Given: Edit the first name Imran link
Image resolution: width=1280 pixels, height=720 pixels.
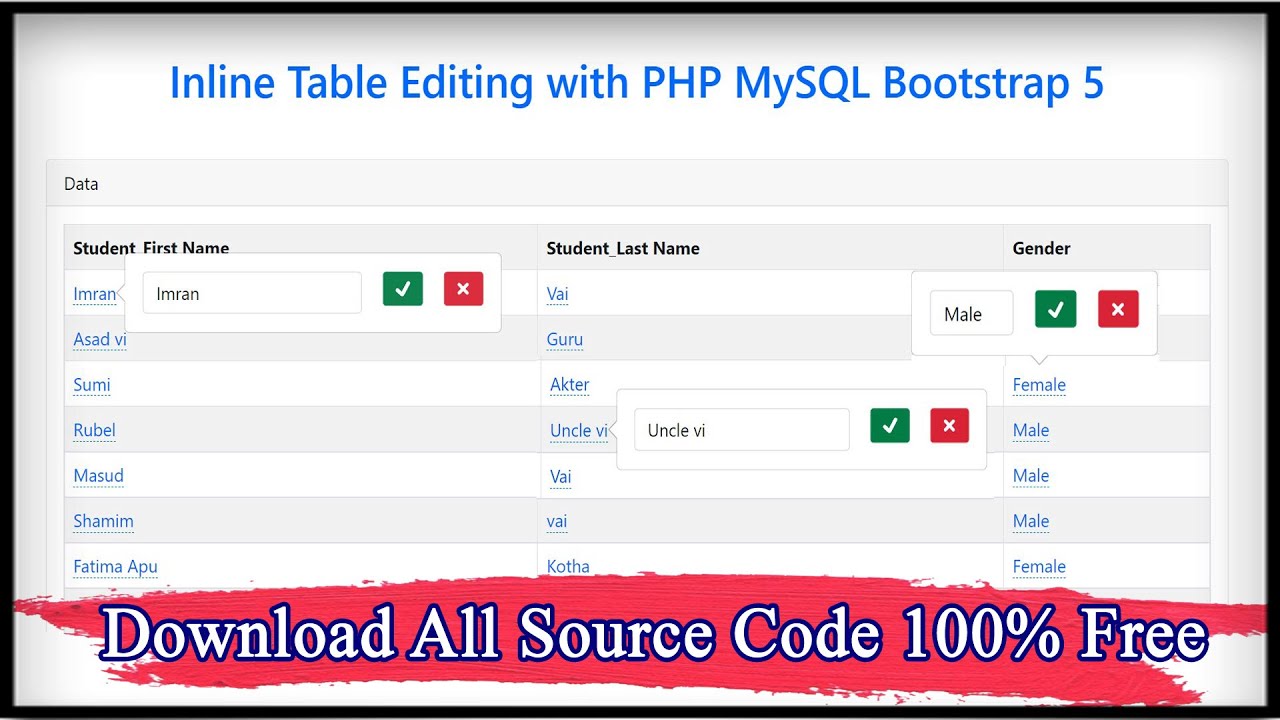Looking at the screenshot, I should click(95, 294).
